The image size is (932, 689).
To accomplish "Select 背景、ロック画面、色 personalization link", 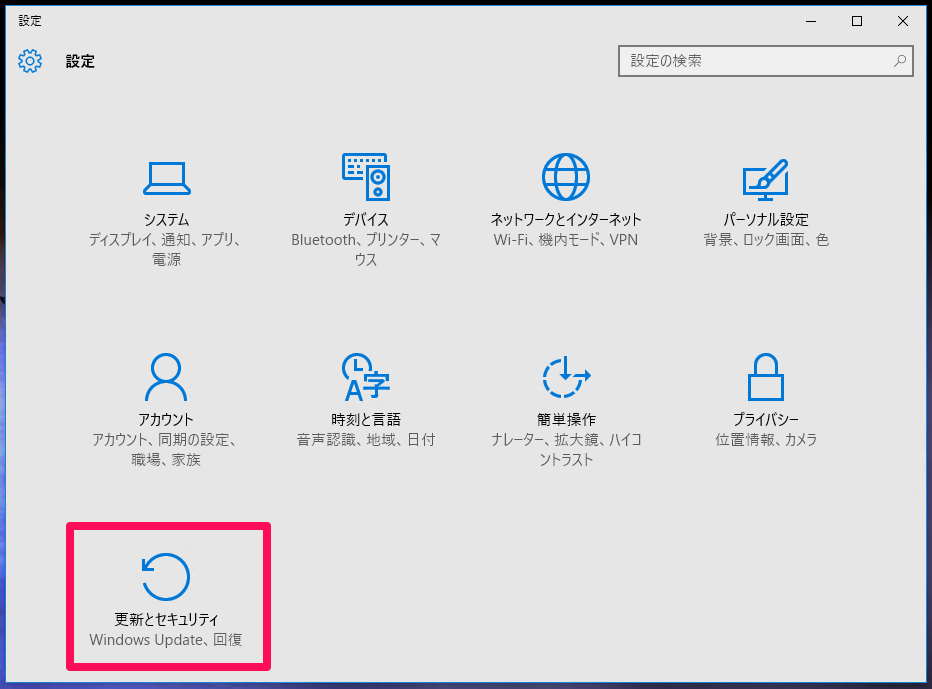I will point(766,240).
